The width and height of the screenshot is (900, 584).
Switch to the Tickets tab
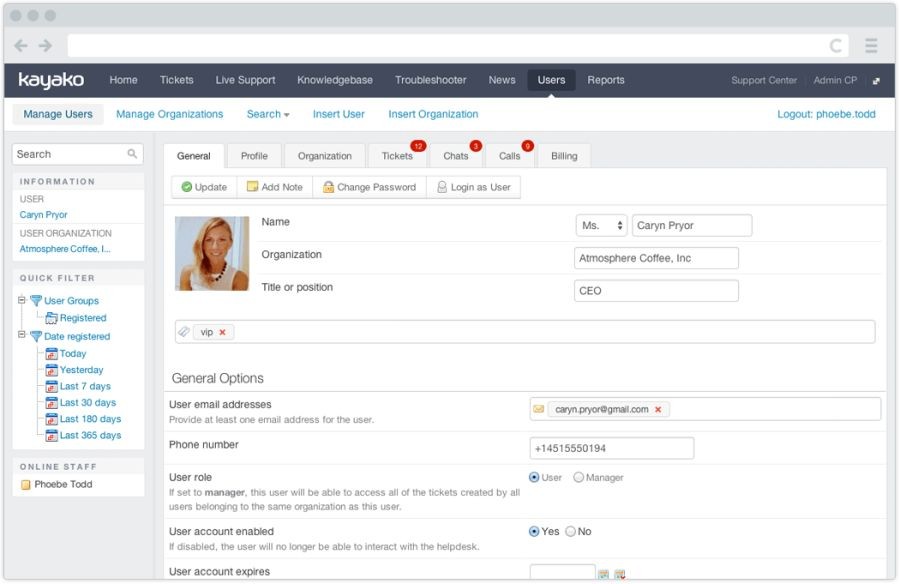pyautogui.click(x=397, y=156)
